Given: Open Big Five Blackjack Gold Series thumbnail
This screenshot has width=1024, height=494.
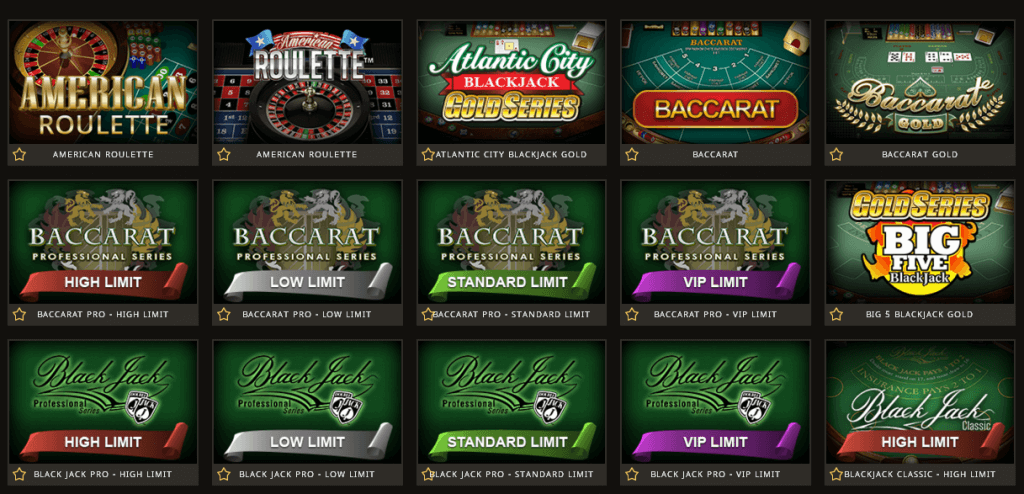Looking at the screenshot, I should 920,242.
